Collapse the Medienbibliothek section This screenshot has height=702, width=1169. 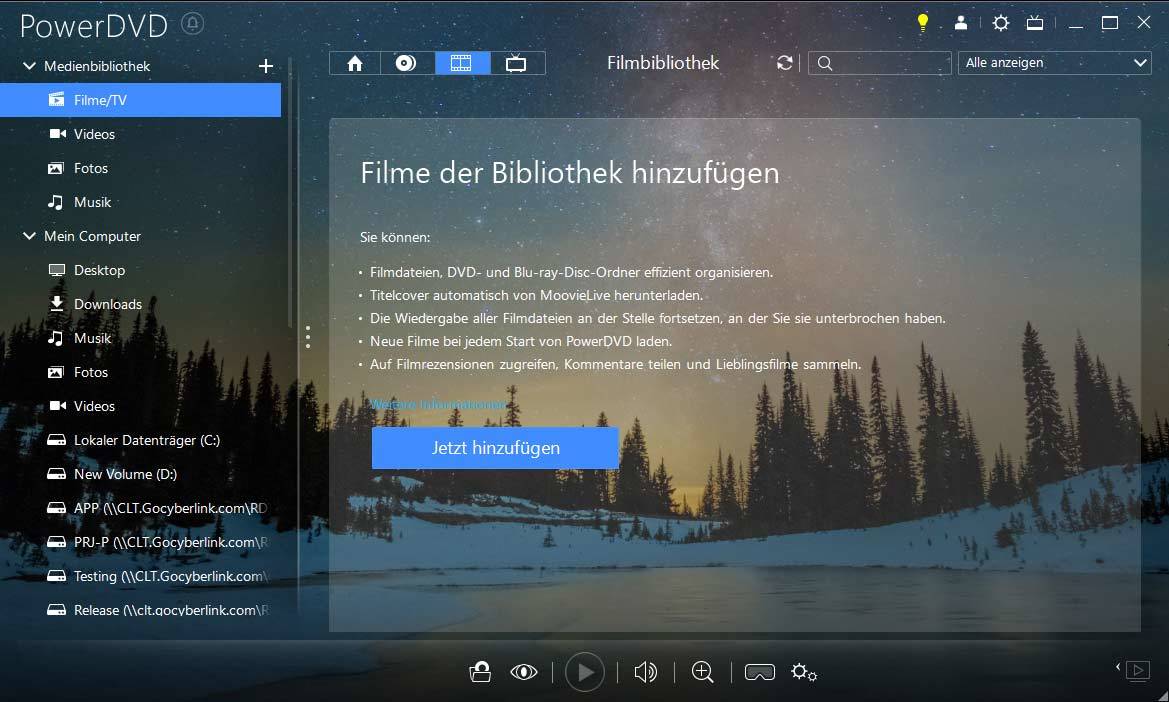pyautogui.click(x=29, y=66)
